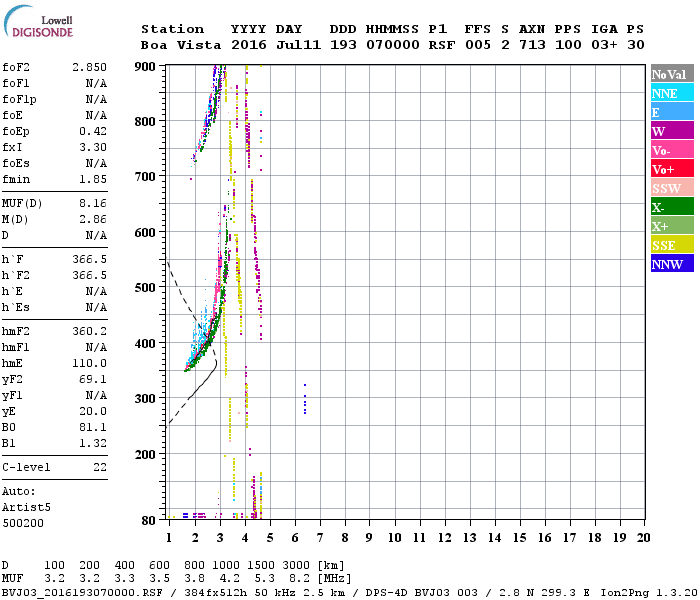Viewport: 700px width, 600px height.
Task: Click the 80 km height axis label
Action: pyautogui.click(x=149, y=521)
